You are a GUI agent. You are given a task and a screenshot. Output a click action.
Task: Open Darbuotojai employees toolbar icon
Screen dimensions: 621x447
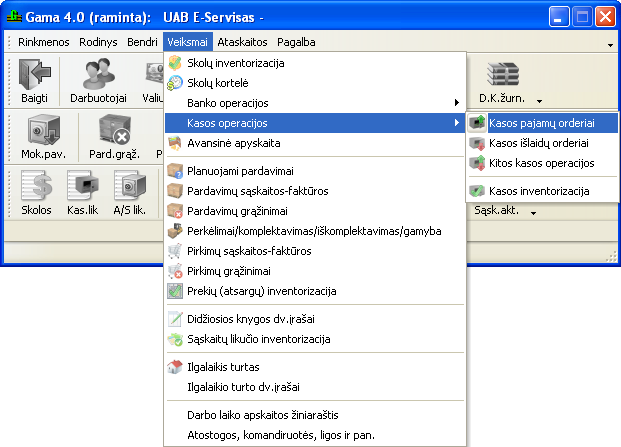tap(98, 74)
